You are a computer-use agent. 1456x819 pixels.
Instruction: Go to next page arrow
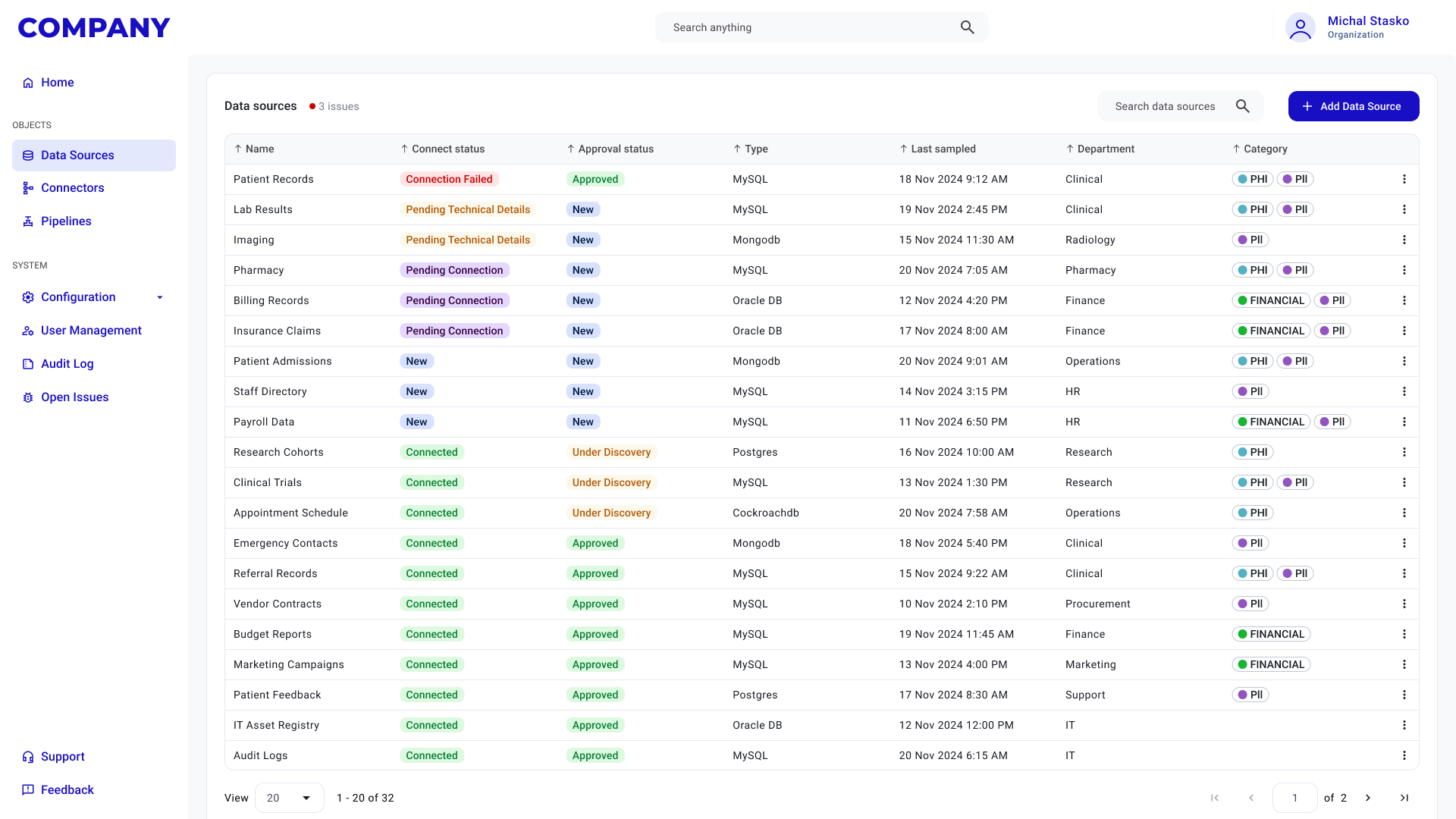pyautogui.click(x=1368, y=798)
